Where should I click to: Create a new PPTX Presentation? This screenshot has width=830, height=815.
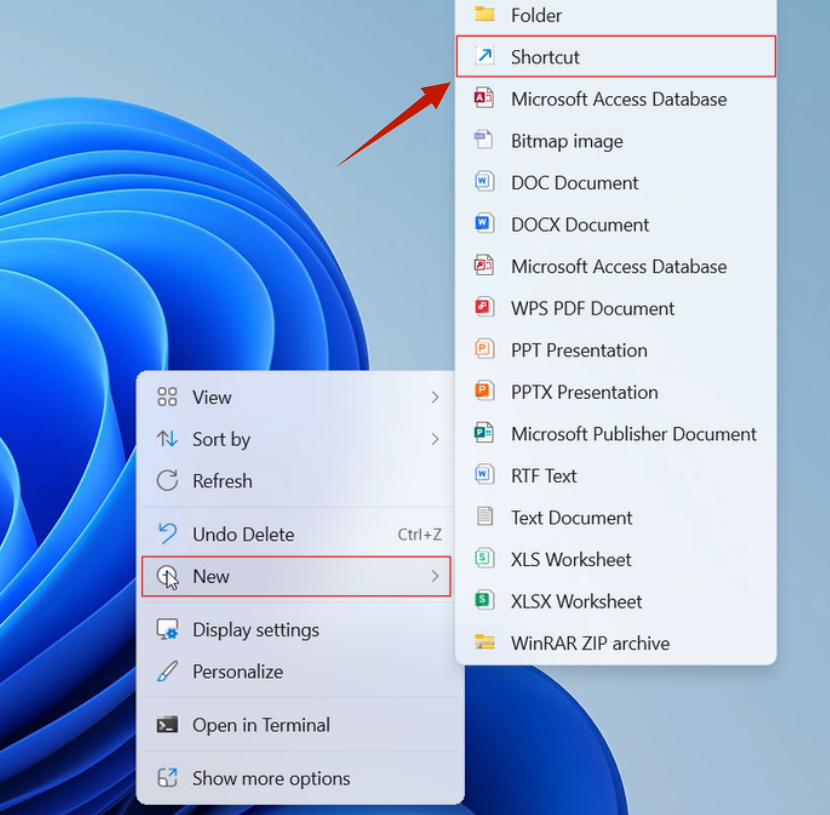[616, 392]
